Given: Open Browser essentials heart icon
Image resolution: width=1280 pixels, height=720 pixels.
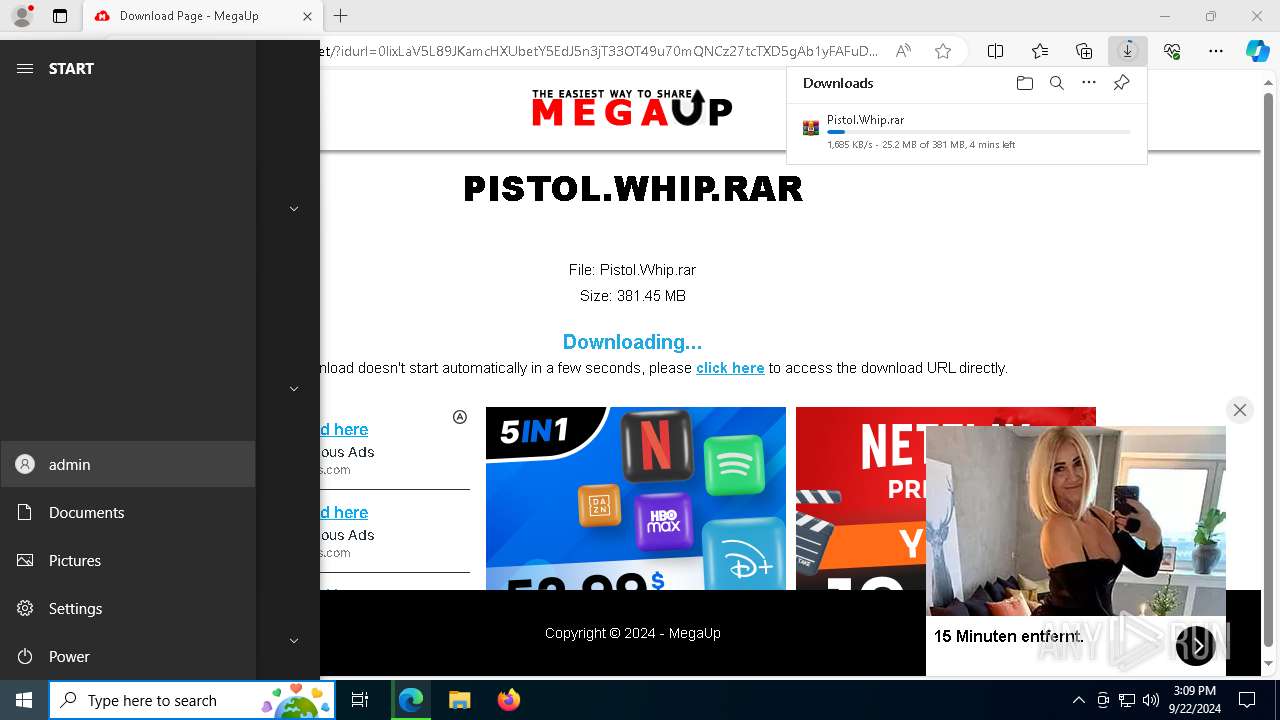Looking at the screenshot, I should pyautogui.click(x=1172, y=51).
